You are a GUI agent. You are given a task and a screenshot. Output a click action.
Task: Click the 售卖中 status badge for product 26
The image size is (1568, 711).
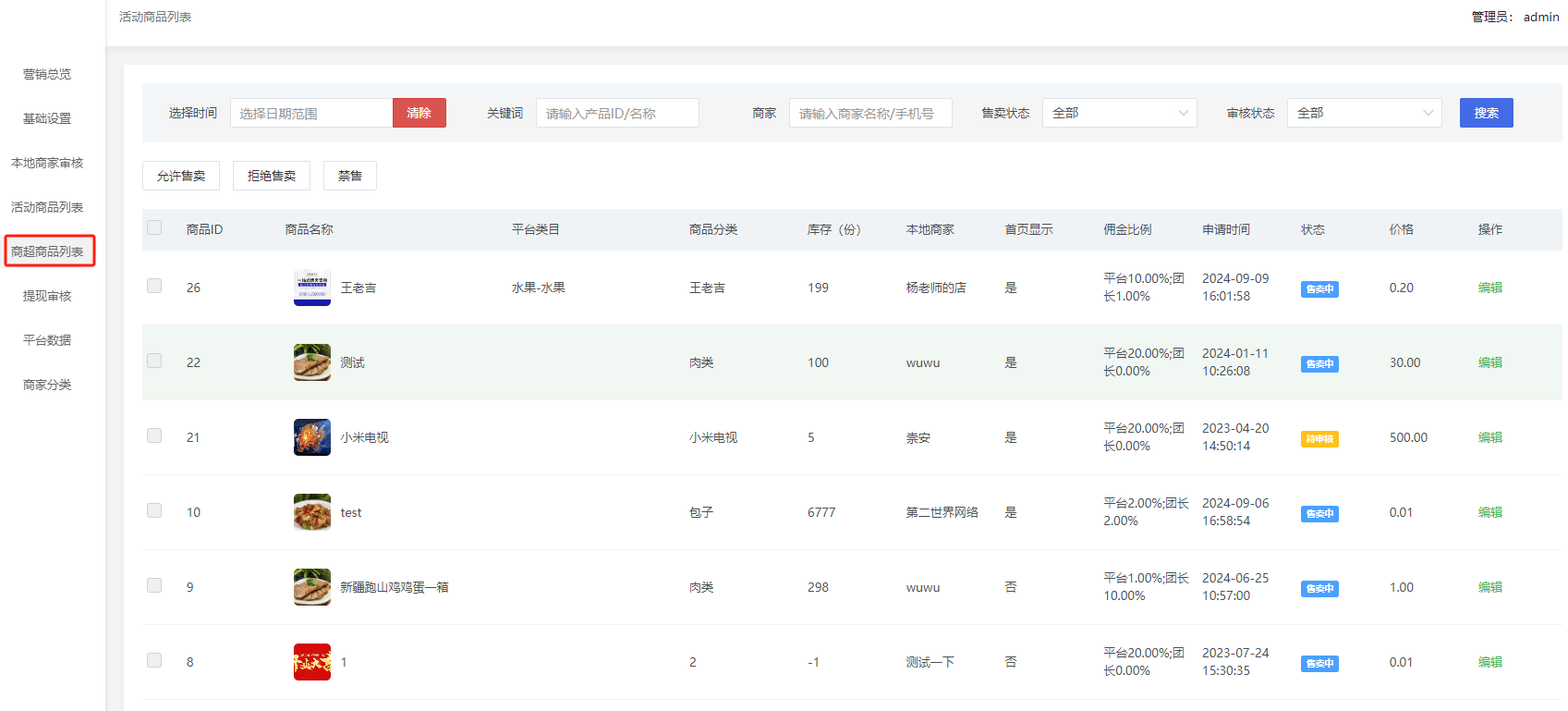tap(1319, 289)
